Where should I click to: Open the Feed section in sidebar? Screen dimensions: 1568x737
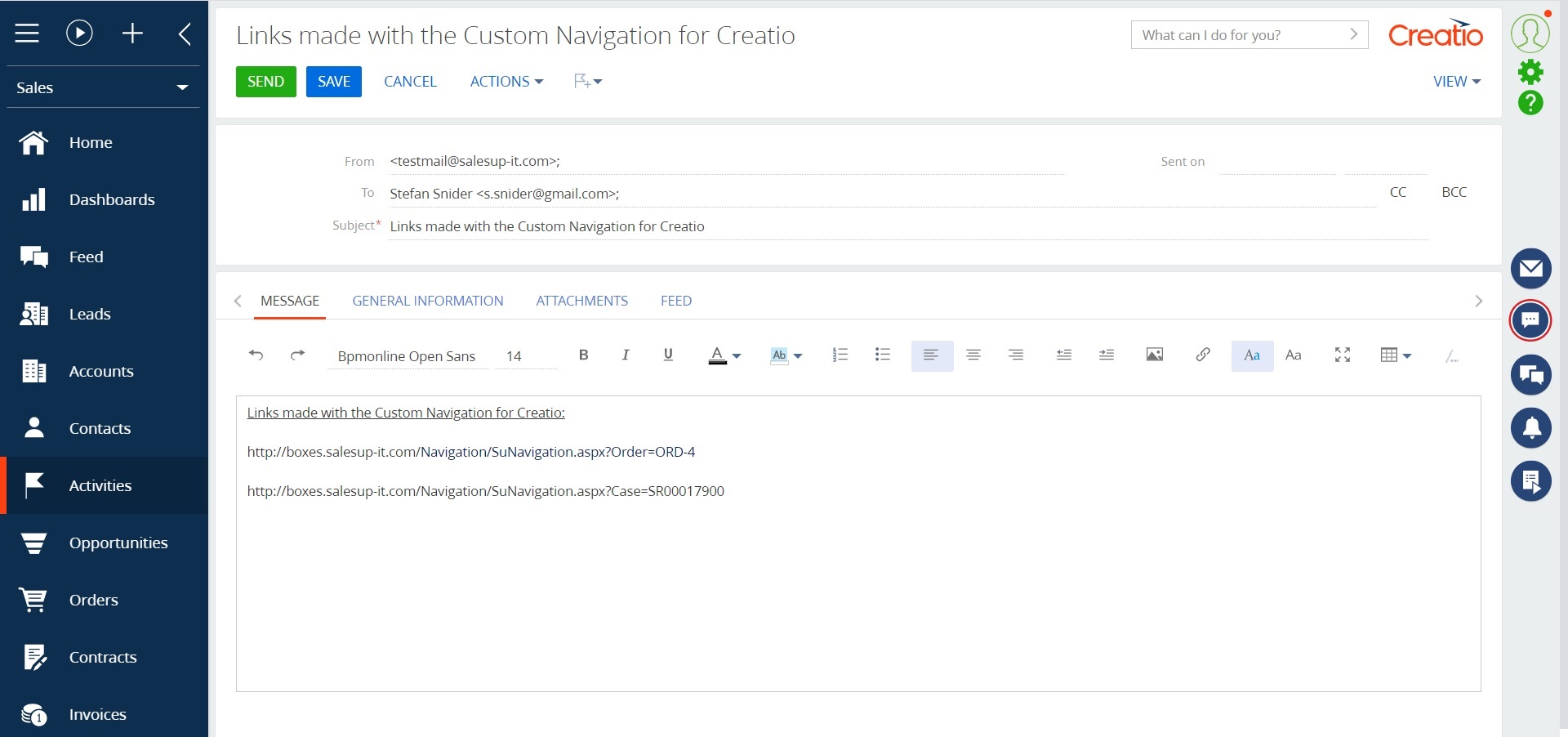pos(104,257)
